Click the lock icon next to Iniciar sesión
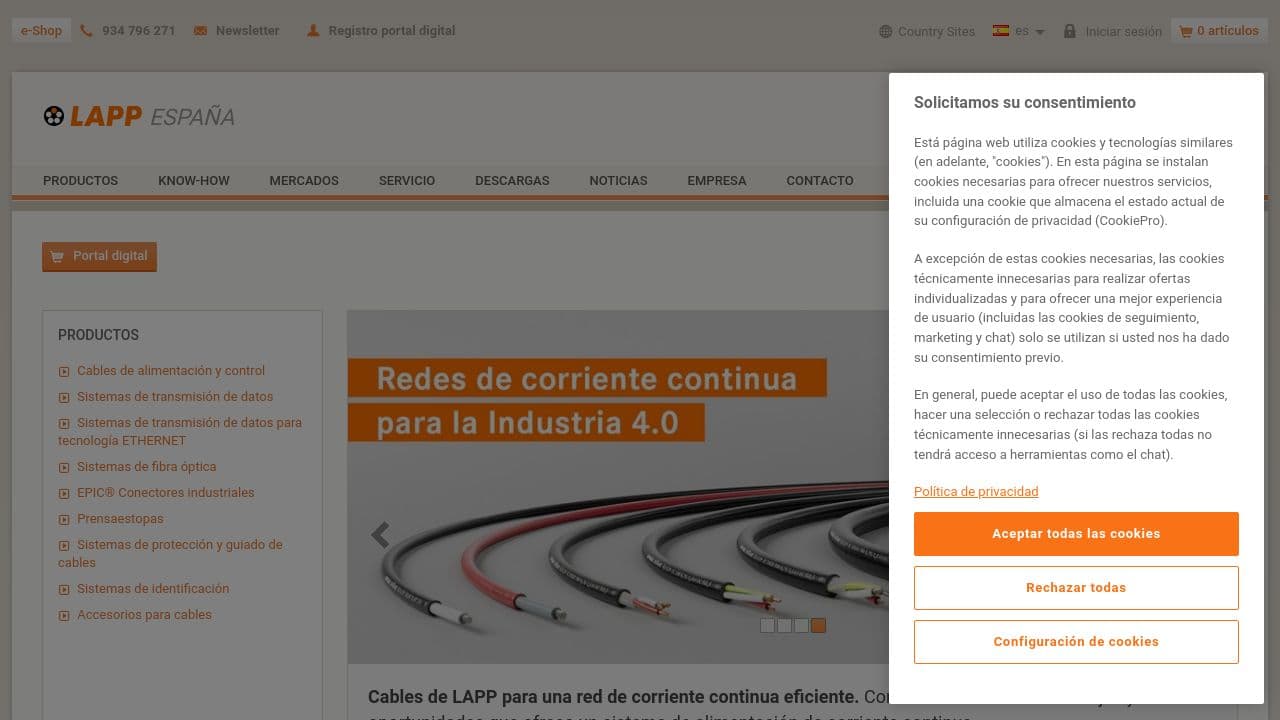The image size is (1280, 720). point(1070,30)
